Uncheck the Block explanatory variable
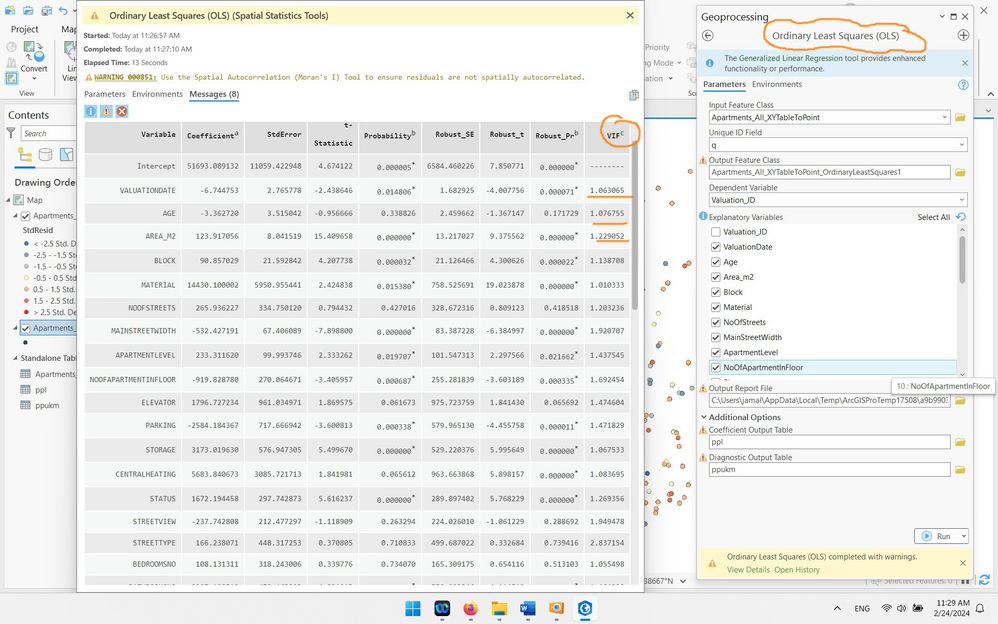 (x=715, y=292)
